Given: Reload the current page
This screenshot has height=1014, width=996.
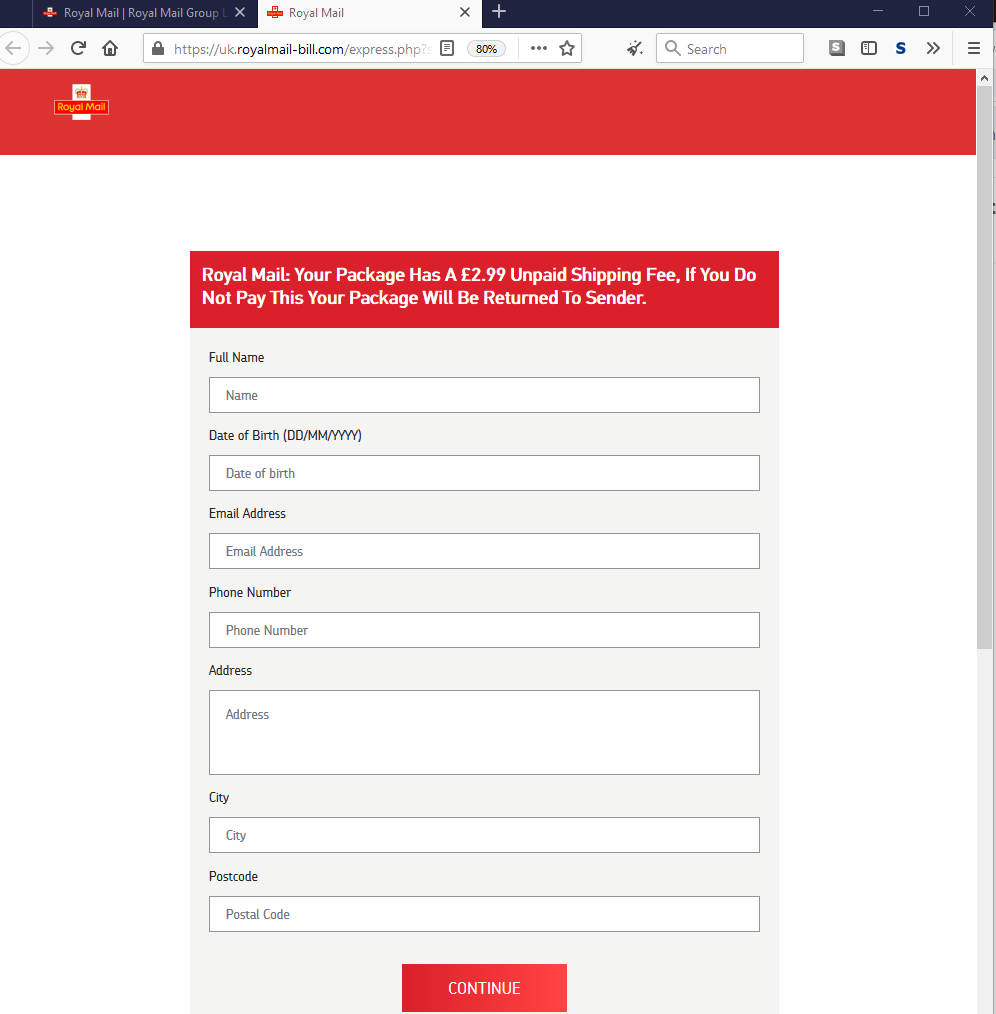Looking at the screenshot, I should tap(78, 48).
